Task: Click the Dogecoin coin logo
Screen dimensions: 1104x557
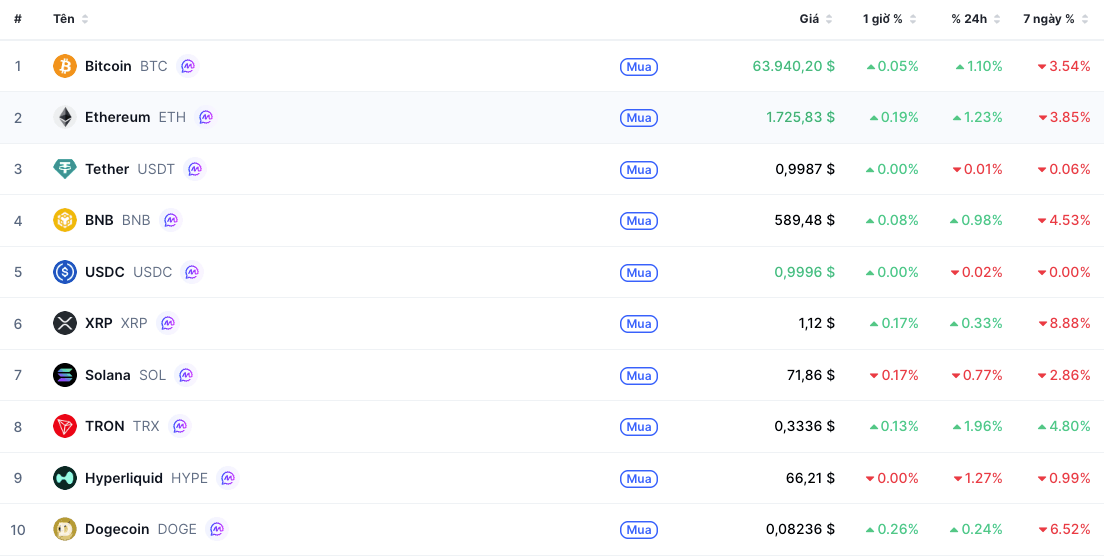Action: click(x=65, y=529)
